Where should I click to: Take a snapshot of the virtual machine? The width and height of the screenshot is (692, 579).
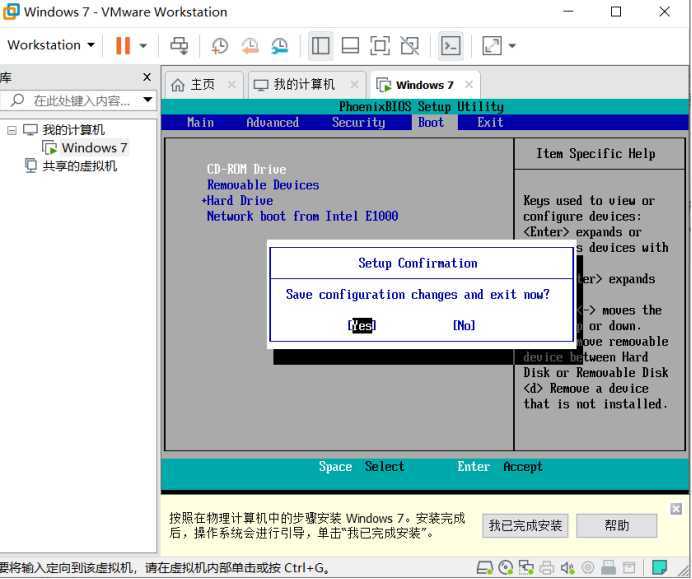pyautogui.click(x=219, y=45)
